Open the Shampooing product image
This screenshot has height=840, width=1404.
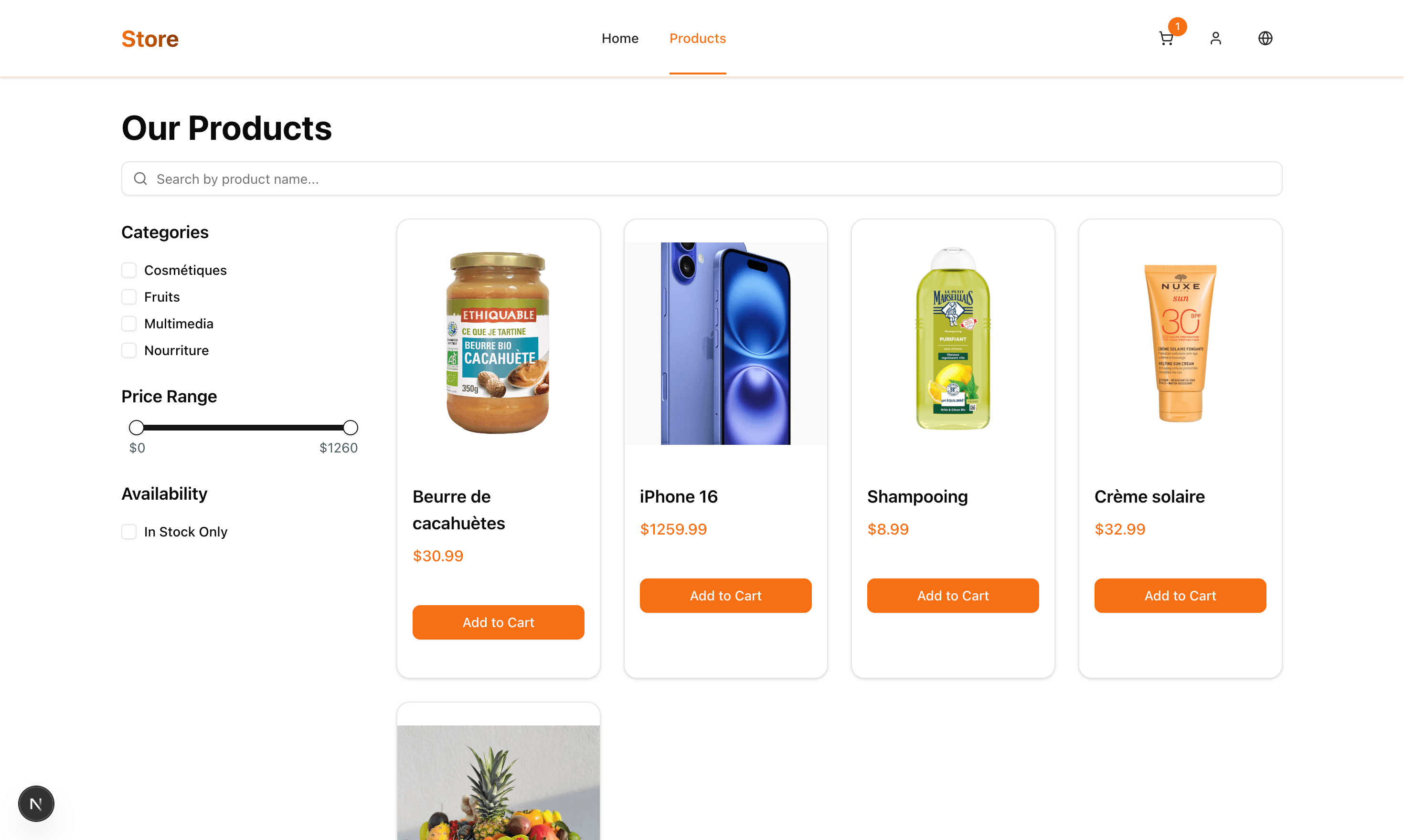click(952, 340)
